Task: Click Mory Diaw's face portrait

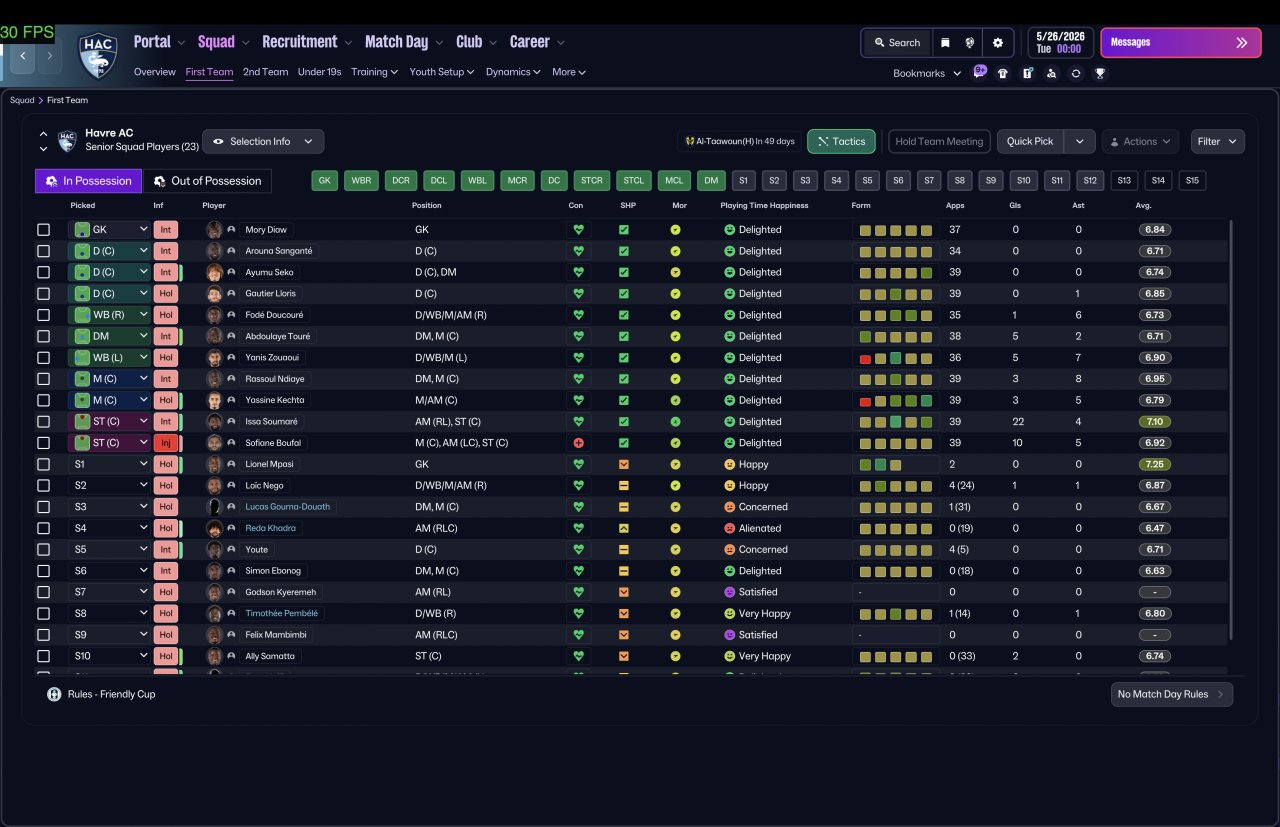Action: coord(214,230)
